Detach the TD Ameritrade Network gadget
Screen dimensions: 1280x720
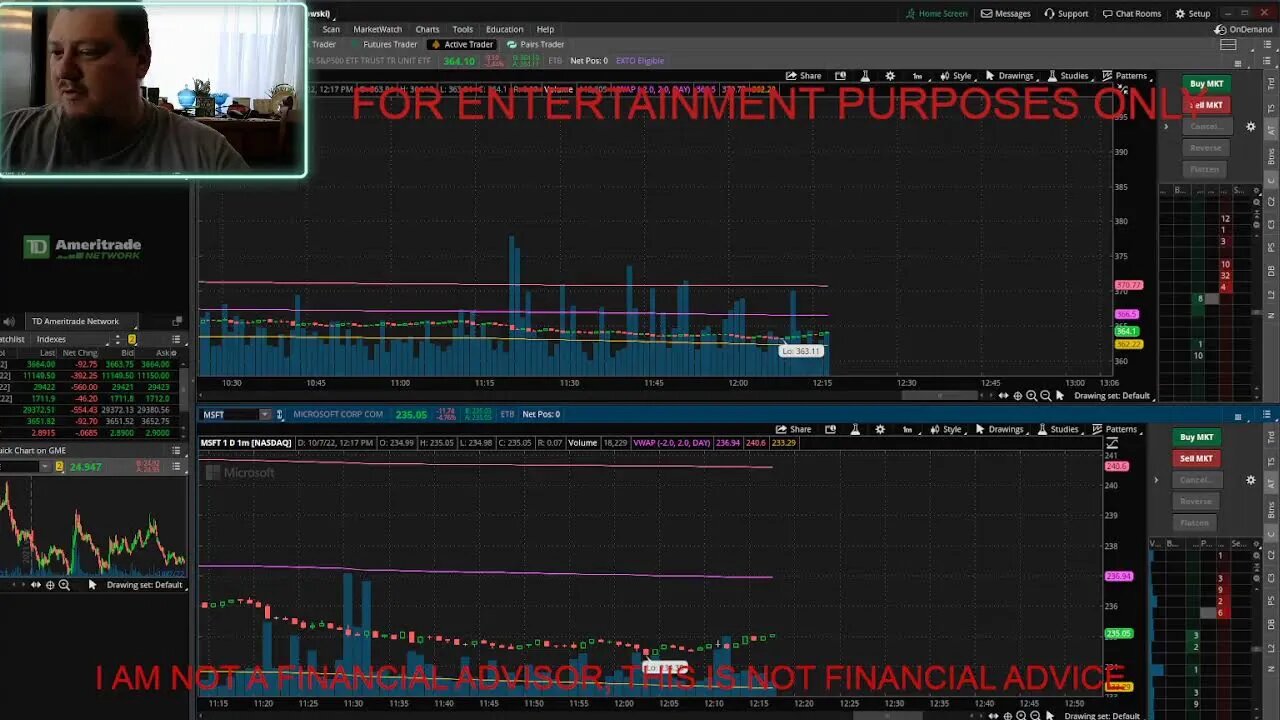[177, 321]
